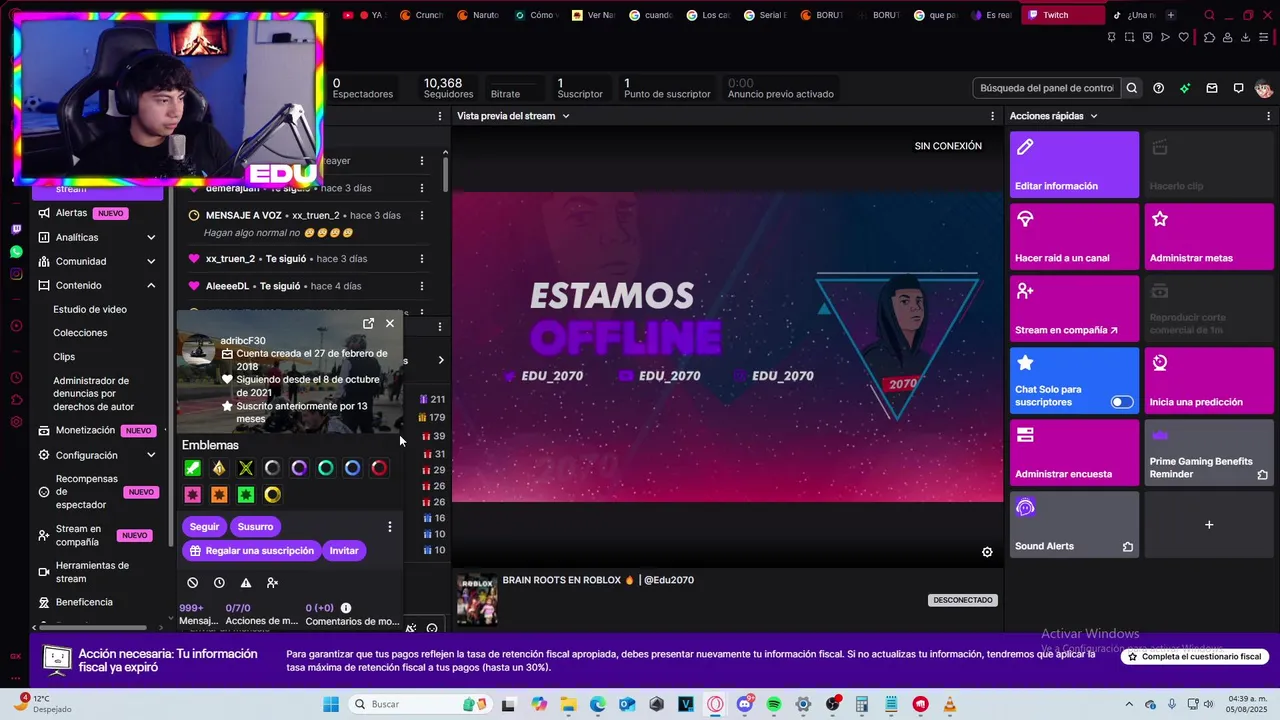This screenshot has height=720, width=1280.
Task: Add a new quick action tile
Action: 1209,525
